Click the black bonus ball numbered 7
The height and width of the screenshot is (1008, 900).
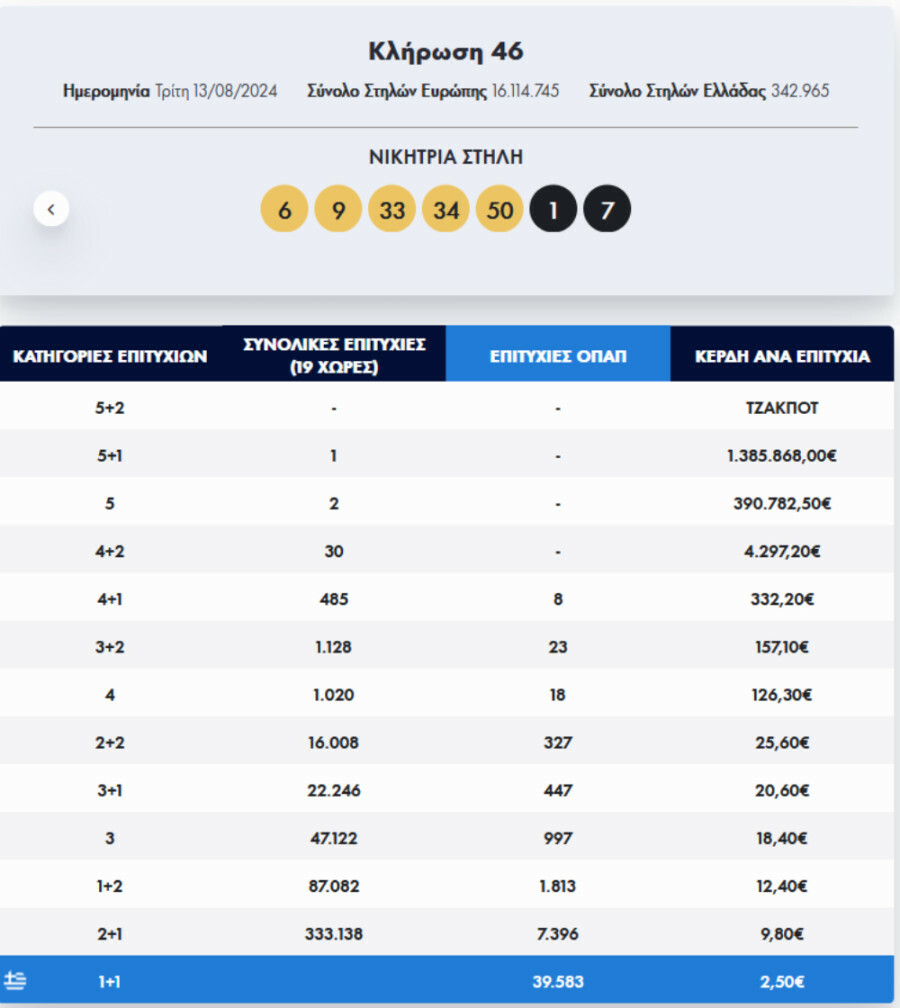coord(607,208)
